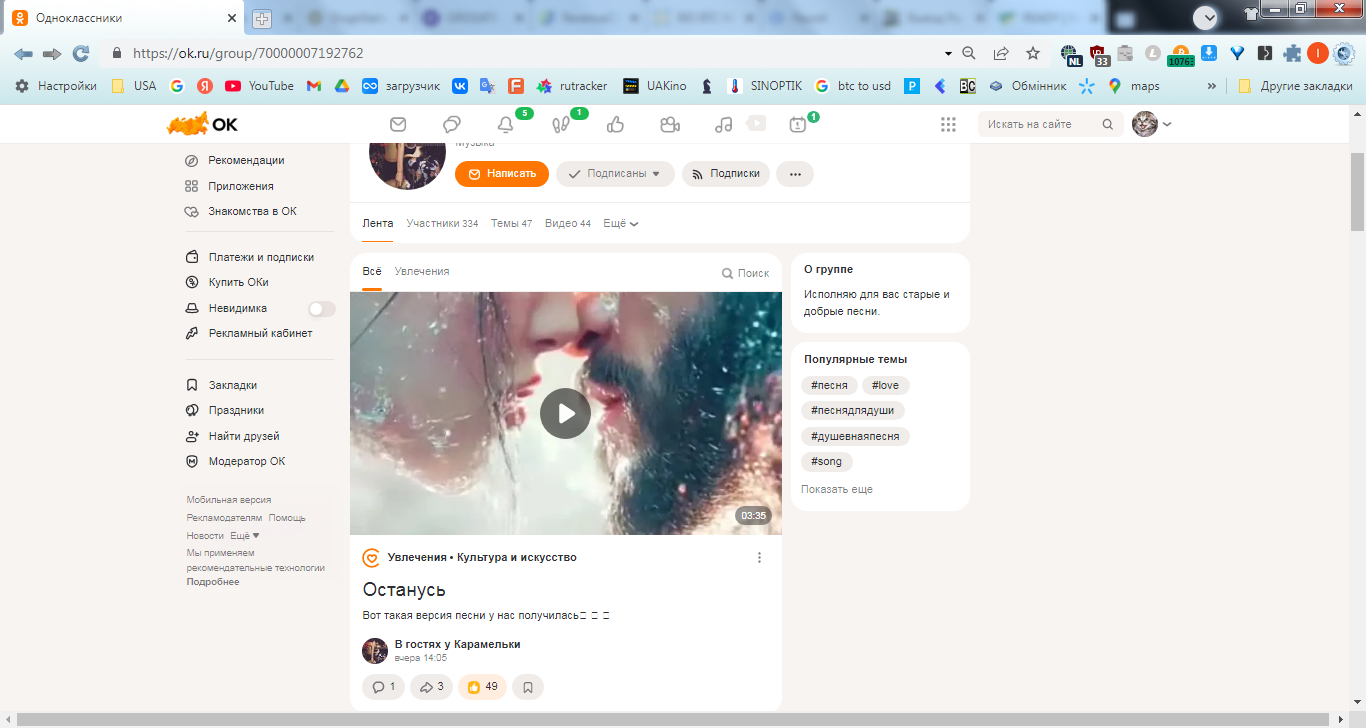Viewport: 1366px width, 728px height.
Task: Open the #песня hashtag
Action: click(829, 385)
